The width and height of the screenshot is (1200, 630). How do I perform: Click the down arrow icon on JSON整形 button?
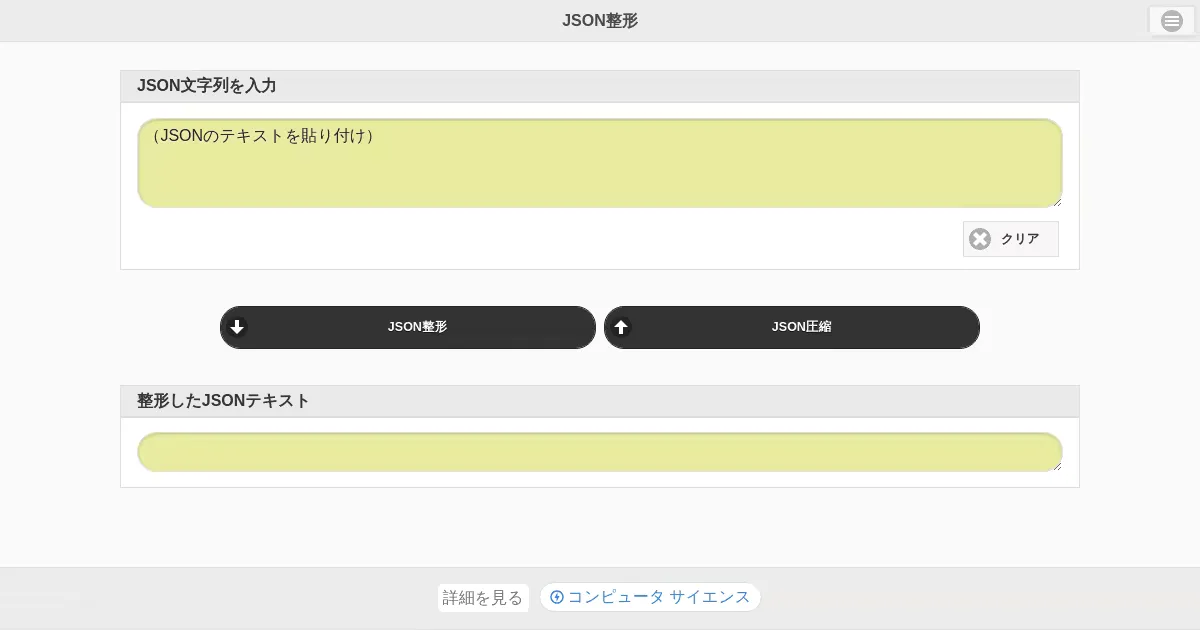(237, 327)
